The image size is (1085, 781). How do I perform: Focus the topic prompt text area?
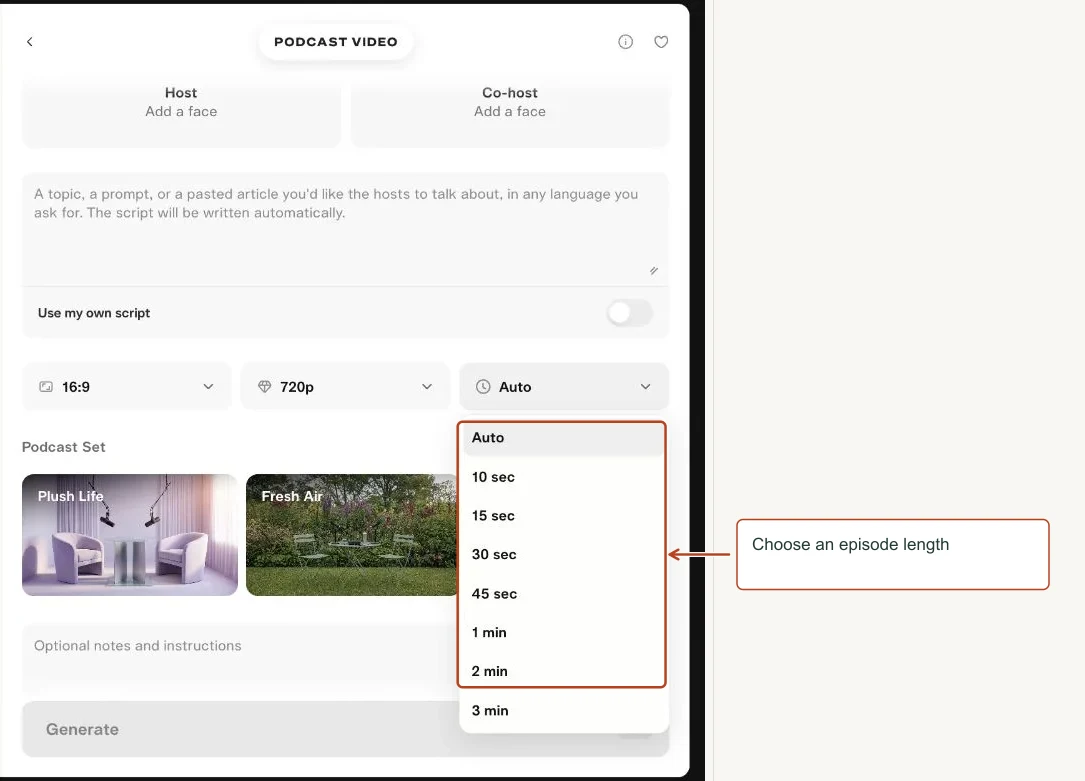point(345,228)
